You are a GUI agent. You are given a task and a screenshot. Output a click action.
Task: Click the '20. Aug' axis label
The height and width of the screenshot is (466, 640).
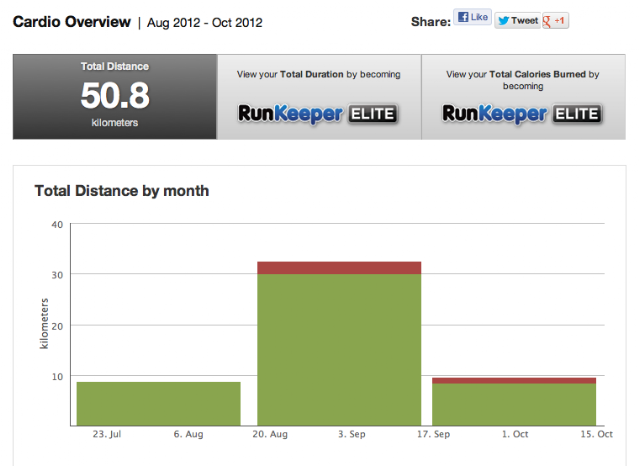click(x=270, y=434)
